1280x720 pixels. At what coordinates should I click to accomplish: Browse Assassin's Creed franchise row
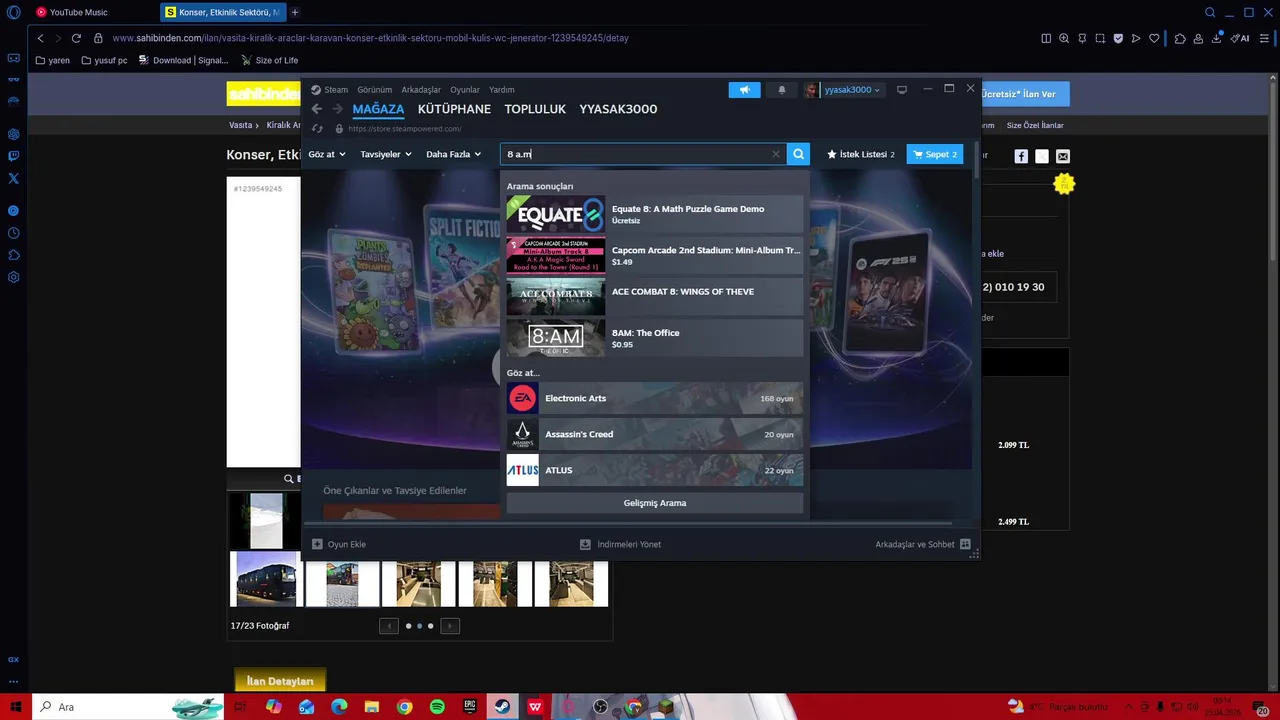(655, 434)
